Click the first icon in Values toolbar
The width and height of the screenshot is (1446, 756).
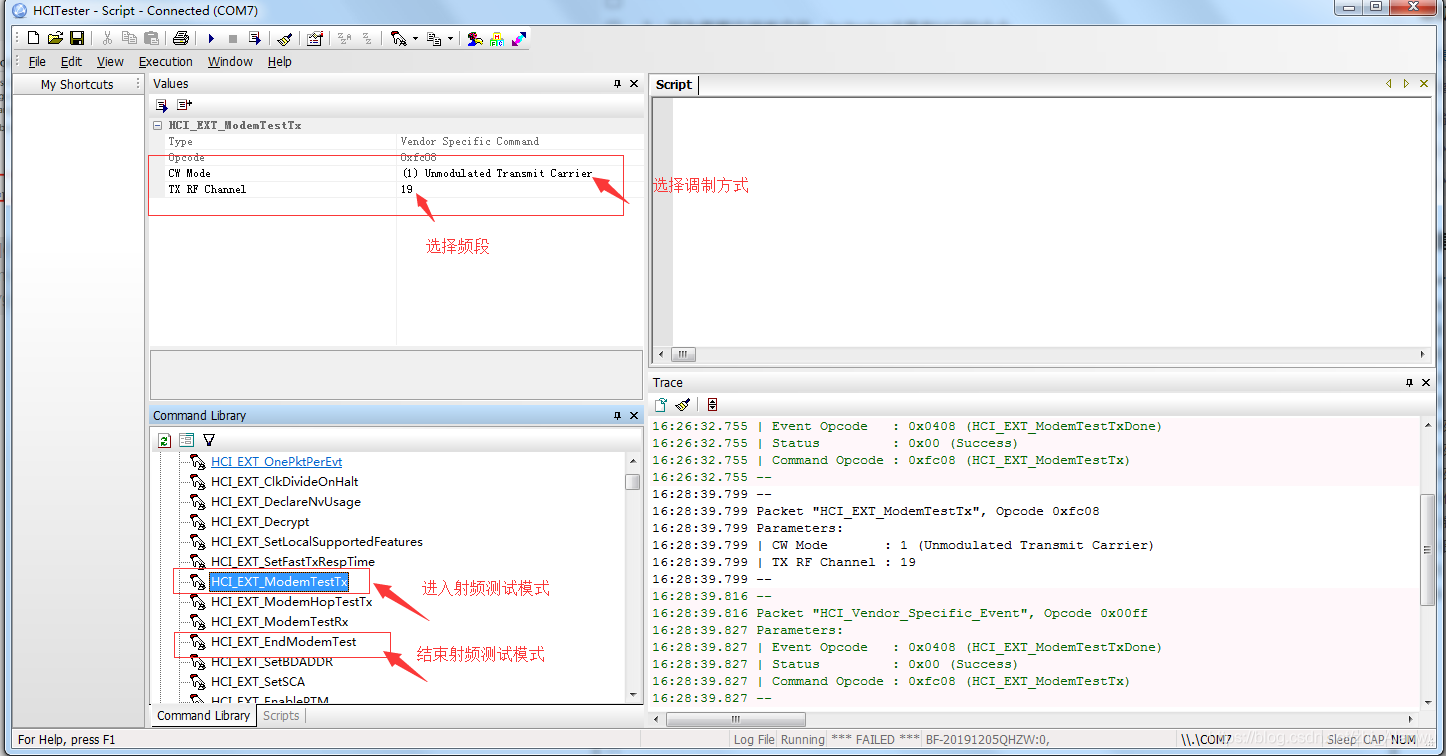pos(162,104)
